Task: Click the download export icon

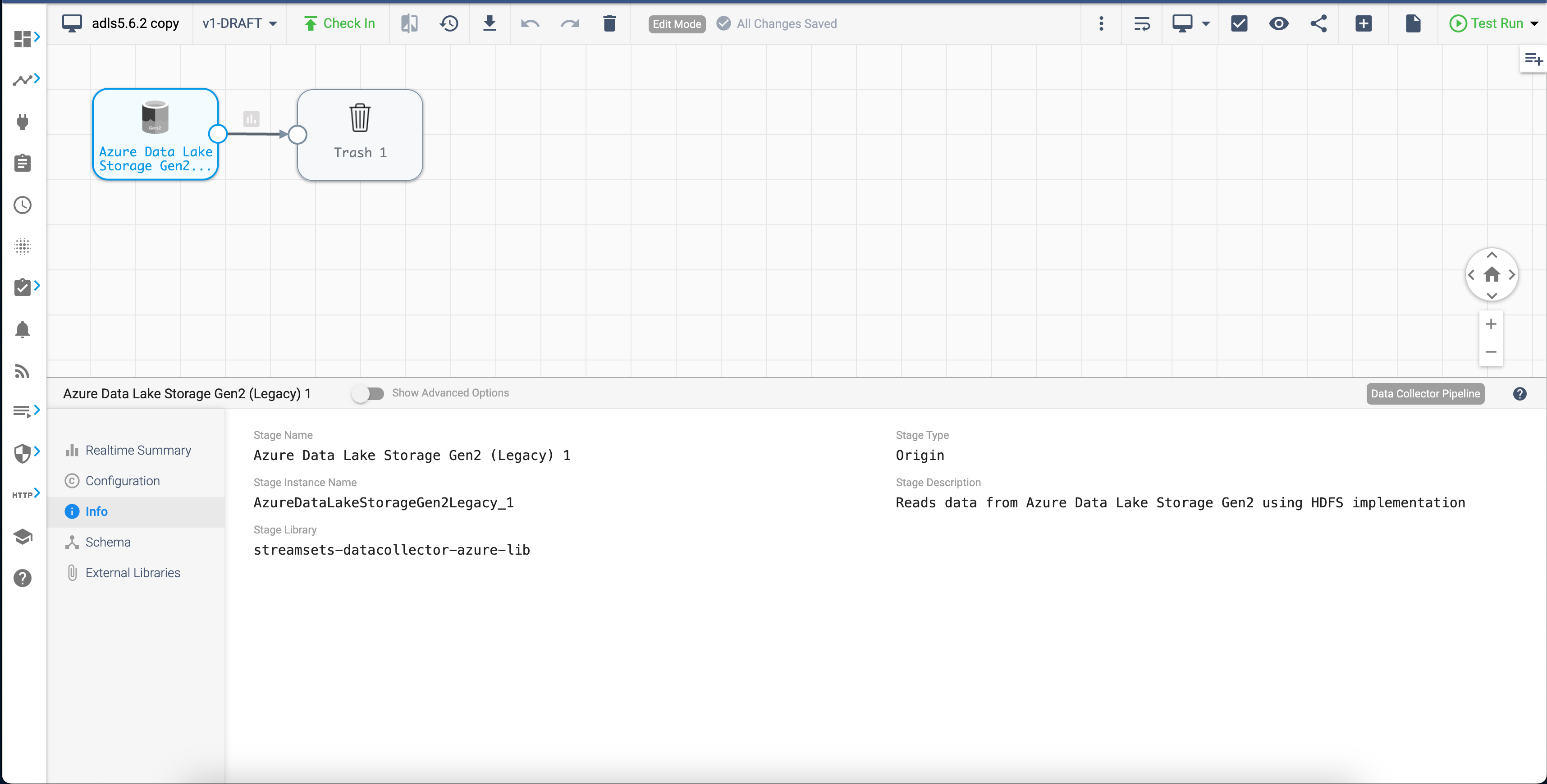Action: tap(490, 23)
